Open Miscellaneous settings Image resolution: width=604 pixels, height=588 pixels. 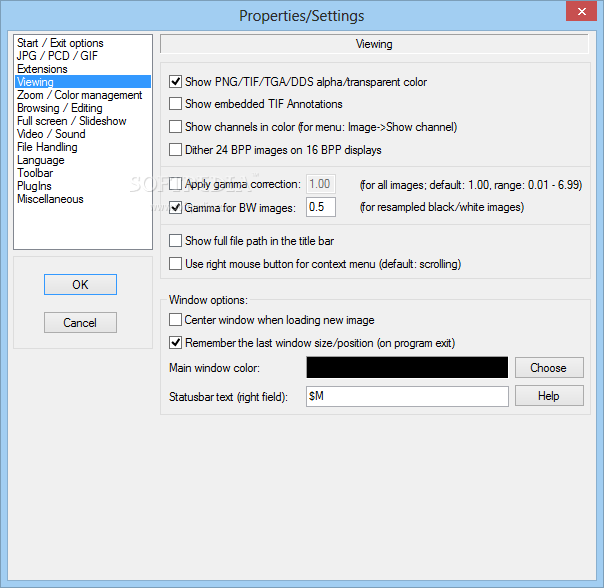[83, 199]
